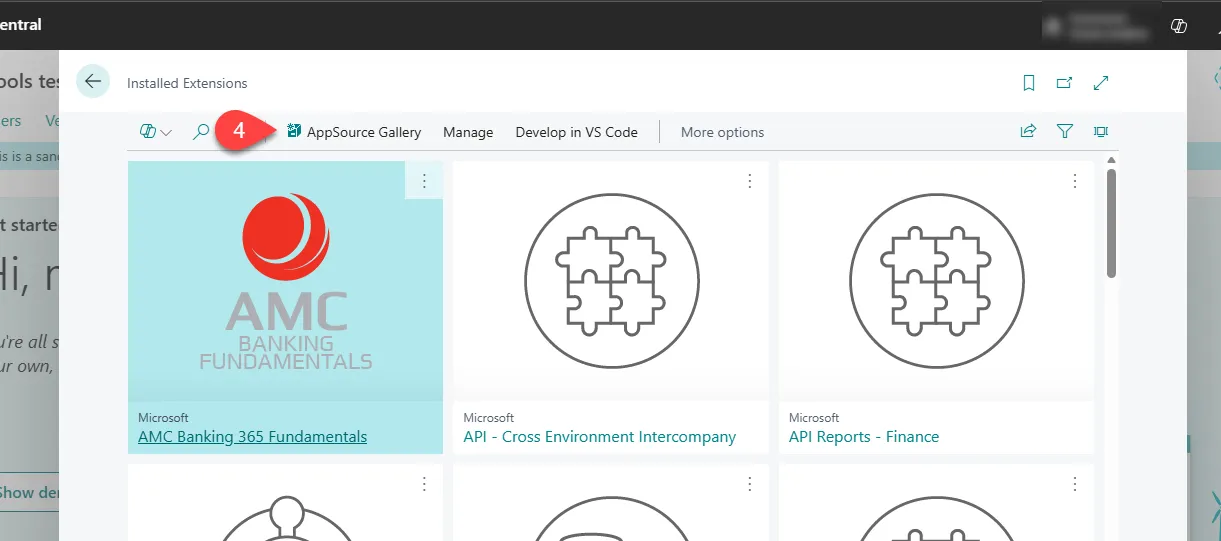
Task: Click the share icon in toolbar
Action: (x=1028, y=131)
